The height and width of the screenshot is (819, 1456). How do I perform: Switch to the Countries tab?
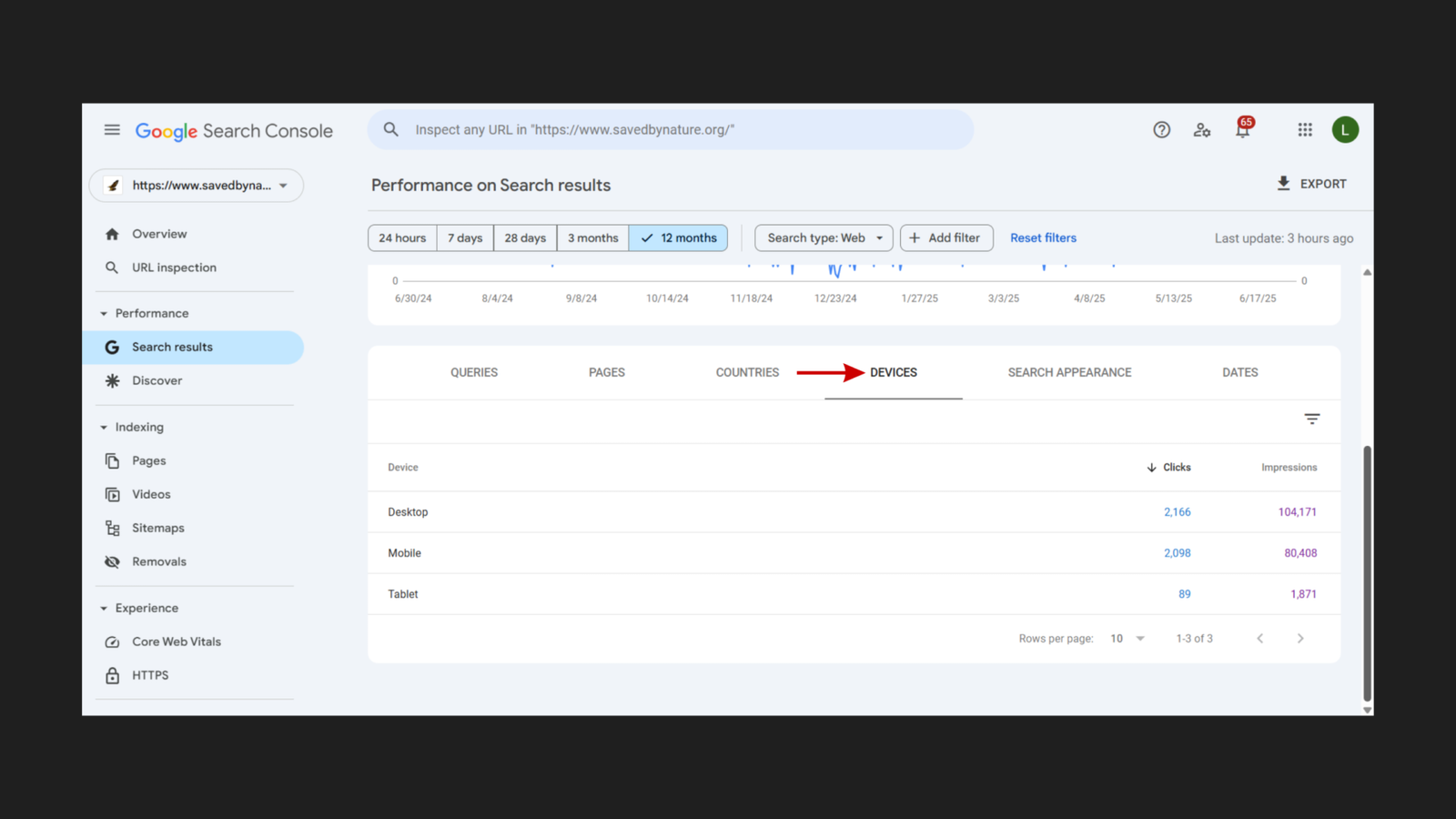pyautogui.click(x=747, y=372)
